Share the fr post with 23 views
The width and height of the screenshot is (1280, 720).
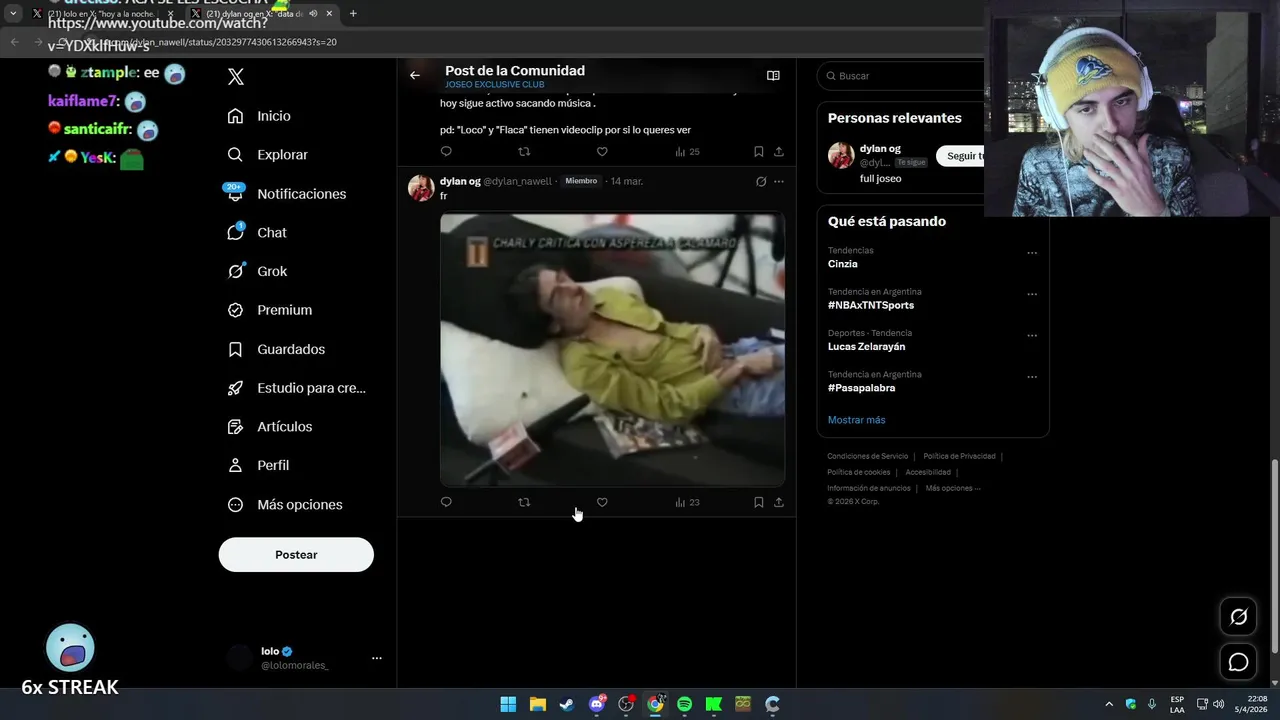click(779, 502)
